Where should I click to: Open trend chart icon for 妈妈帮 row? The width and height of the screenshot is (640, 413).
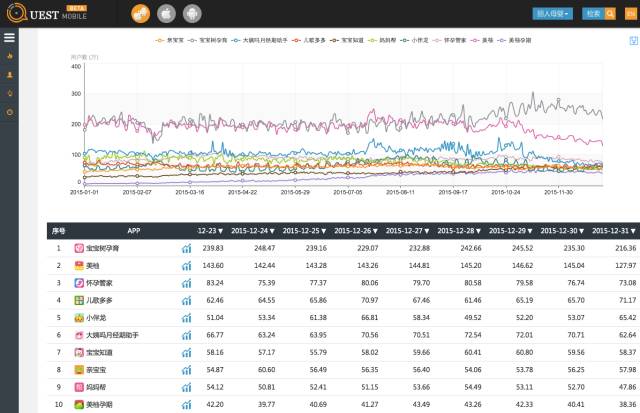187,387
